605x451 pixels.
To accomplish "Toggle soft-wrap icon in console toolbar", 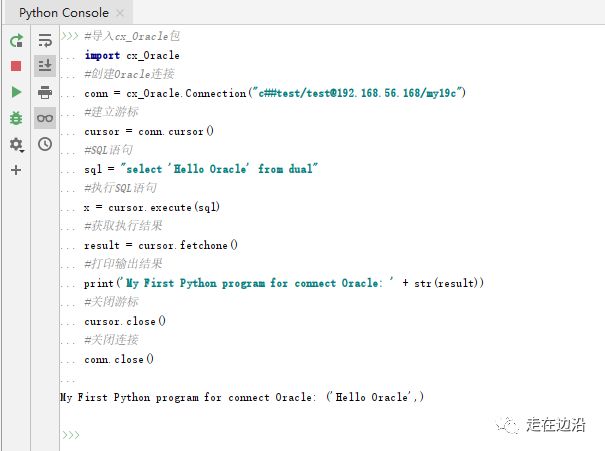I will pos(45,40).
